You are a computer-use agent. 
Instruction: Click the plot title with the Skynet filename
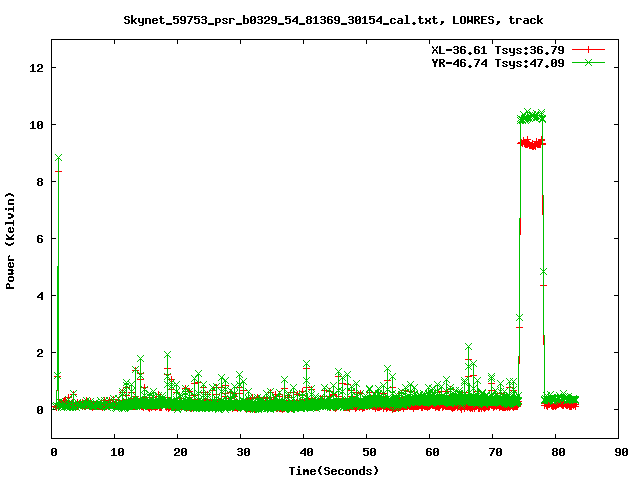pos(333,20)
